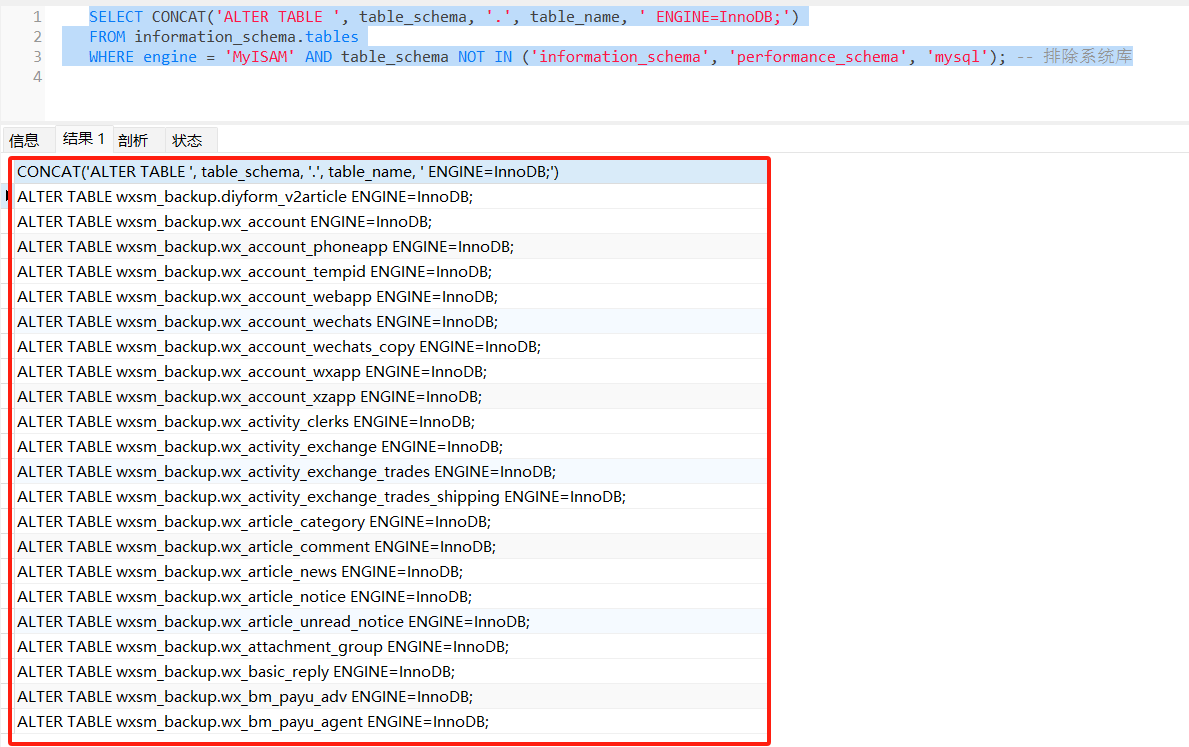
Task: Click the wx_bm_payu_adv result row
Action: tap(391, 698)
